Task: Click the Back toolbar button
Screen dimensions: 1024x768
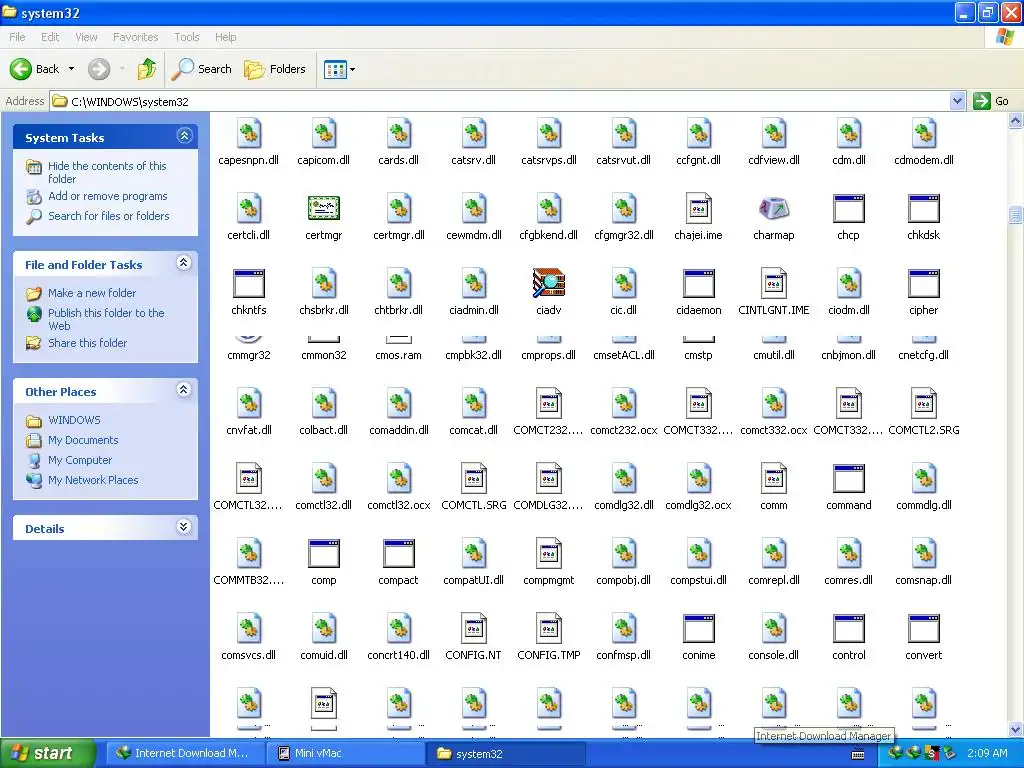Action: (35, 69)
